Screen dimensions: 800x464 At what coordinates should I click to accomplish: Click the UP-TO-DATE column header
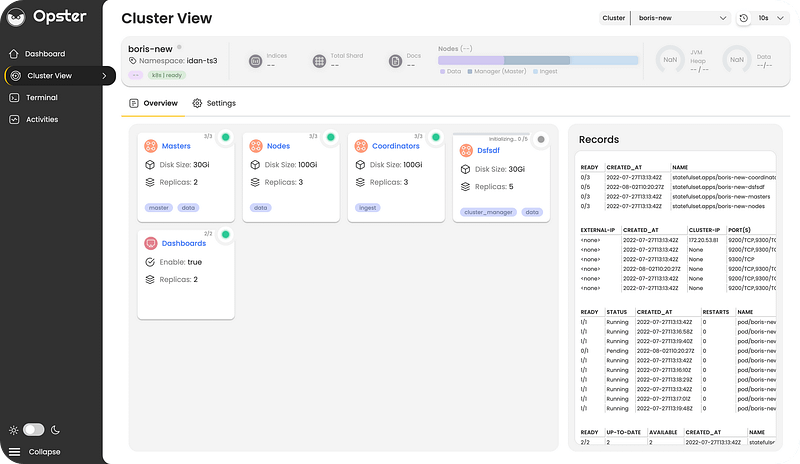pyautogui.click(x=623, y=432)
